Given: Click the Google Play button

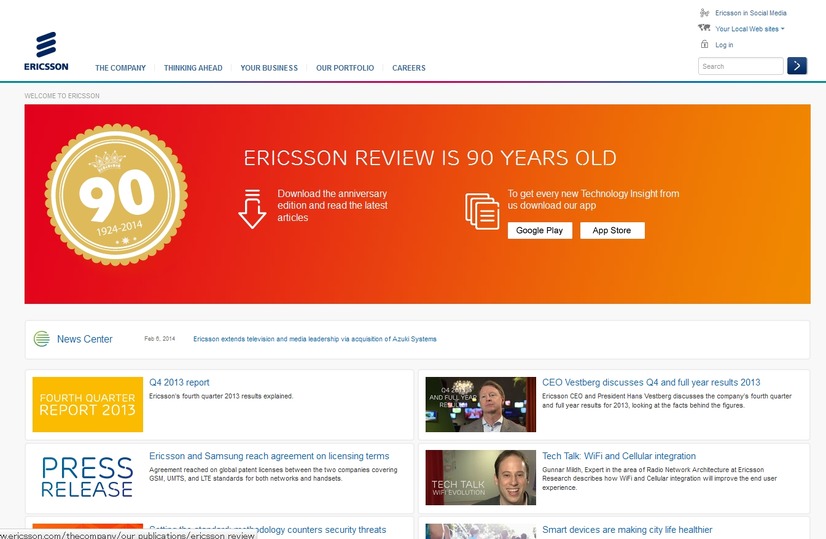Looking at the screenshot, I should click(539, 230).
